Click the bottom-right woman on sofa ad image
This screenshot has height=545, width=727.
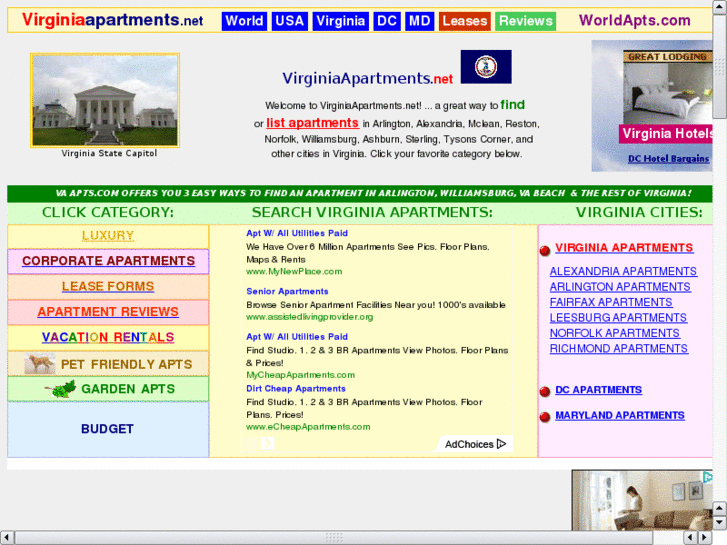click(x=642, y=500)
